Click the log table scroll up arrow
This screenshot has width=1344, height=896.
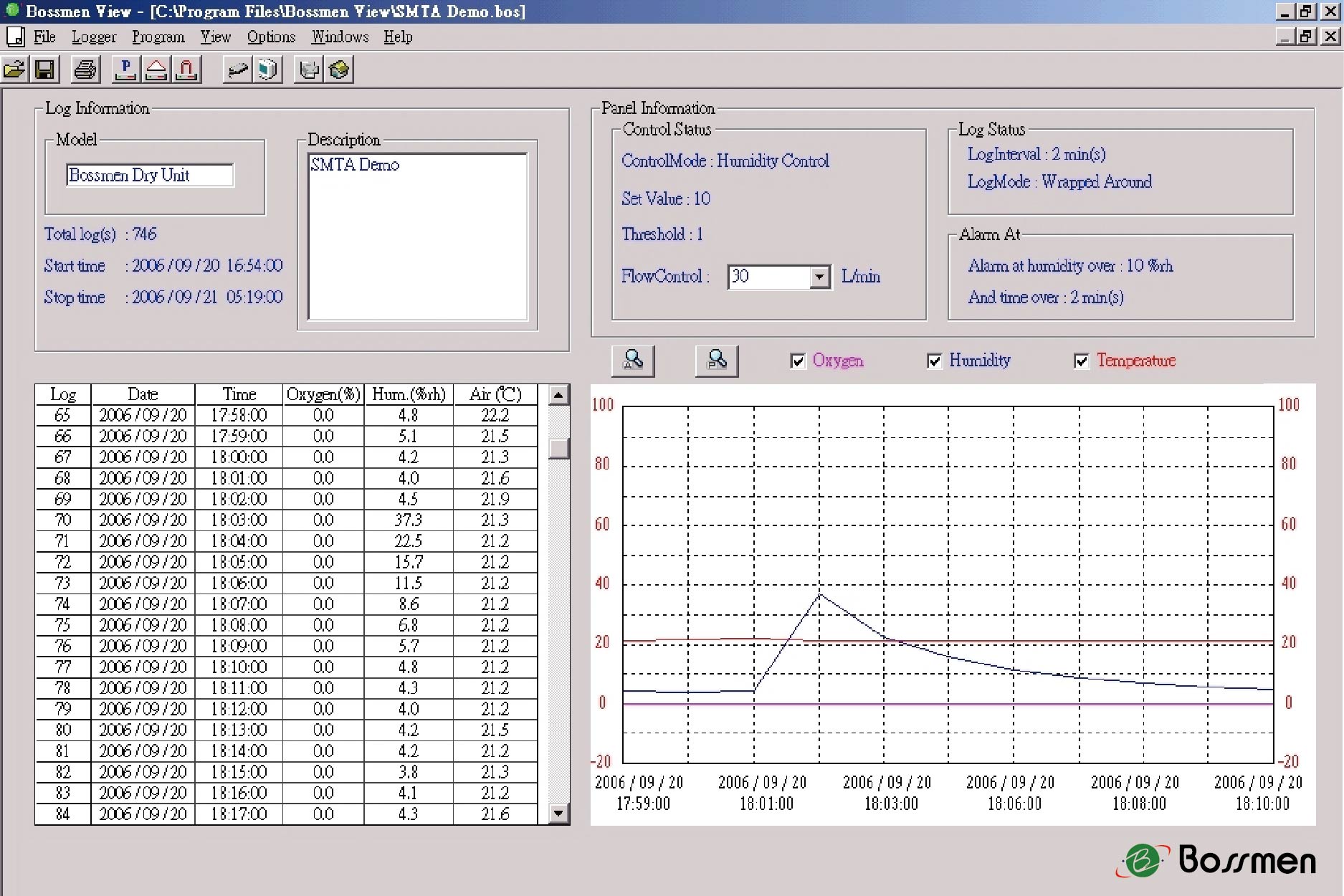pyautogui.click(x=558, y=395)
